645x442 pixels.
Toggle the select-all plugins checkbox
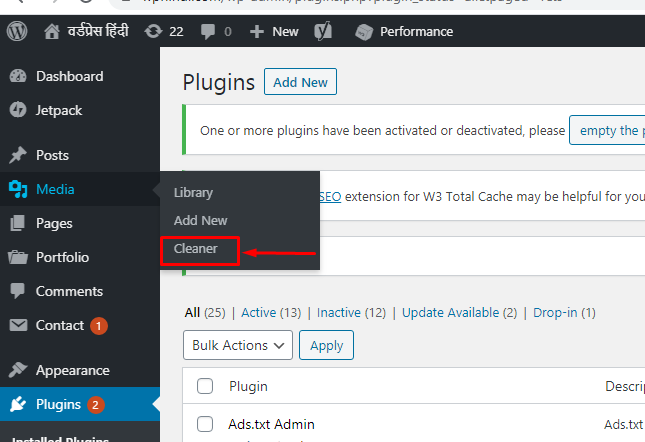point(205,386)
